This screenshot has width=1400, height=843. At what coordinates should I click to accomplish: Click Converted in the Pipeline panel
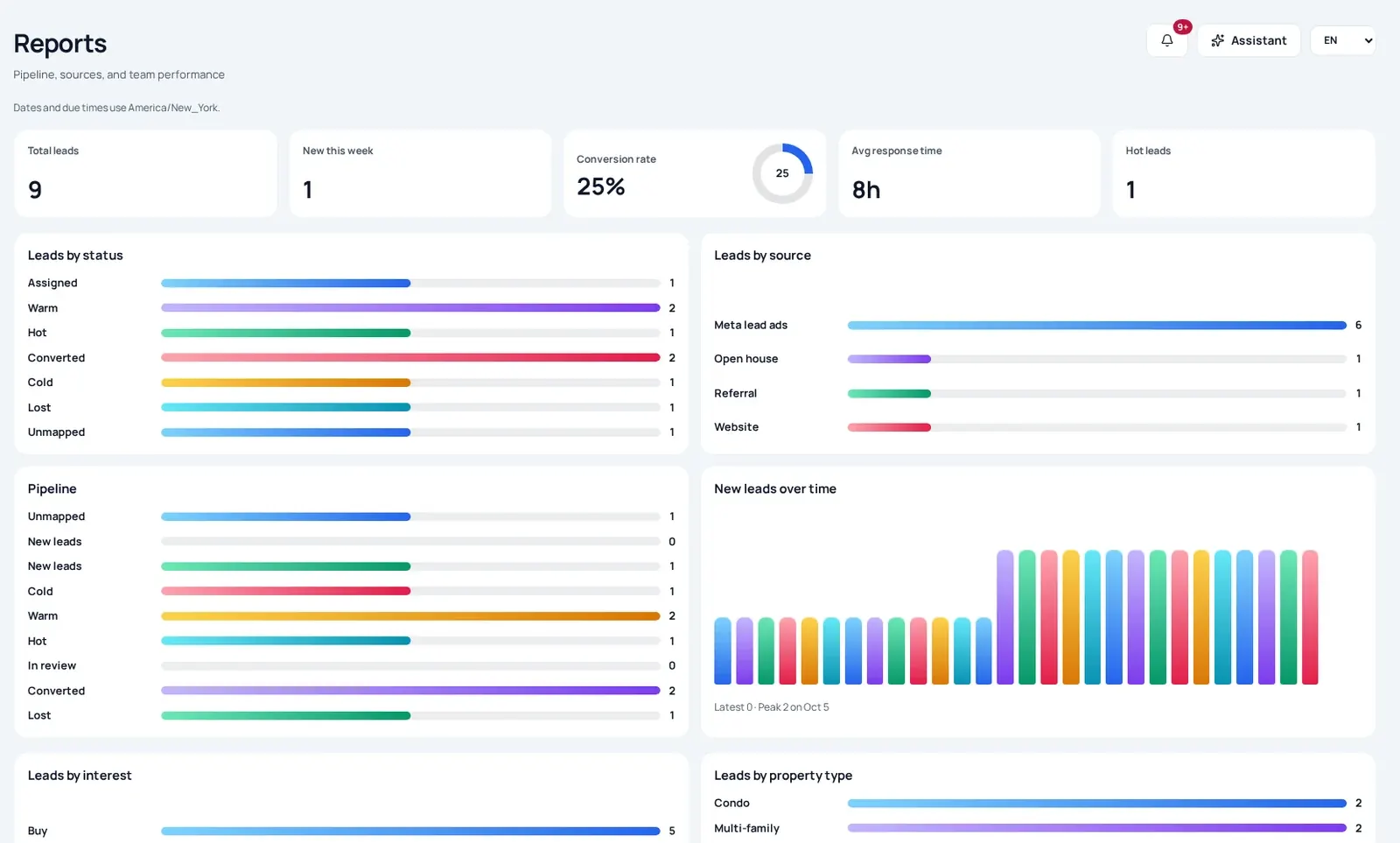[x=56, y=691]
